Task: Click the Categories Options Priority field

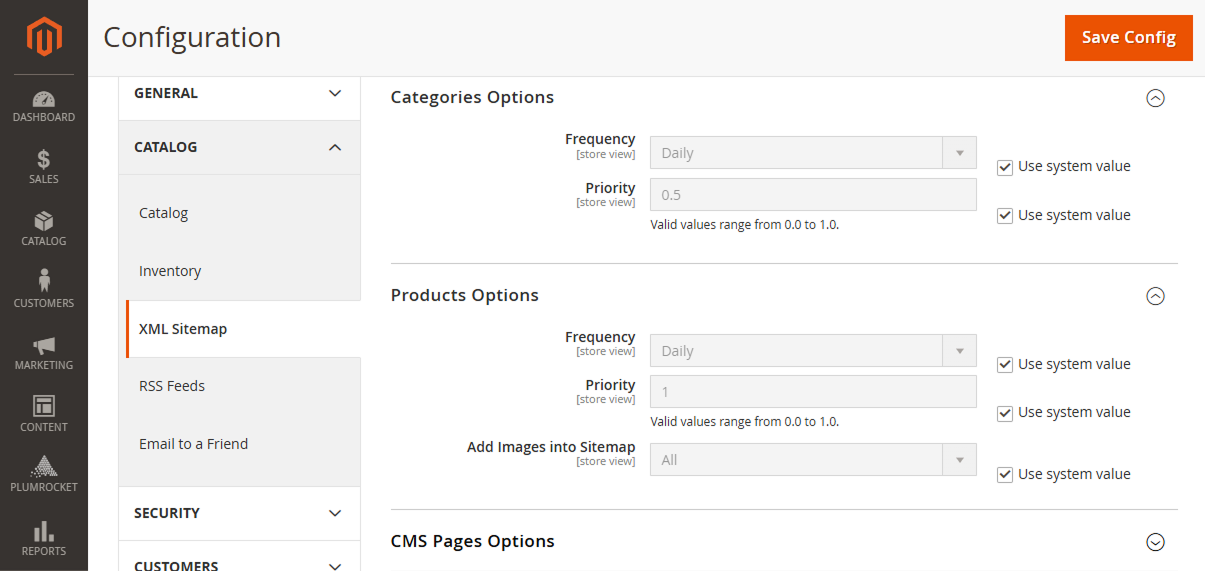Action: 813,195
